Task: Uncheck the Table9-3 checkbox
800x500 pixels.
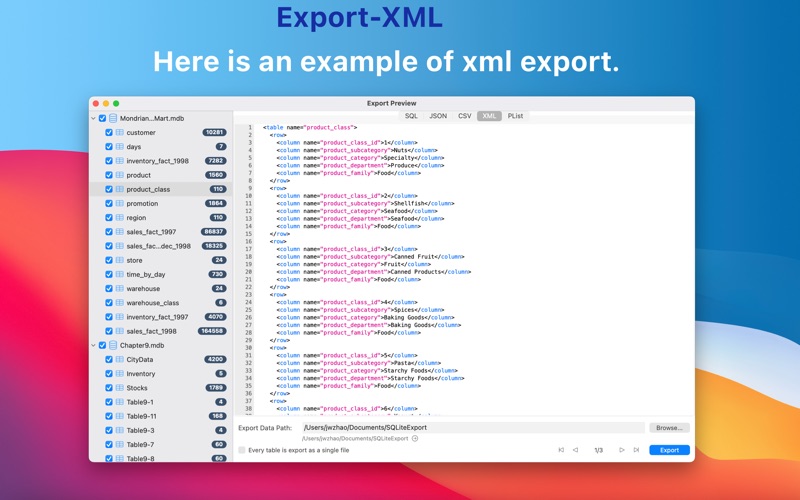Action: click(x=109, y=430)
